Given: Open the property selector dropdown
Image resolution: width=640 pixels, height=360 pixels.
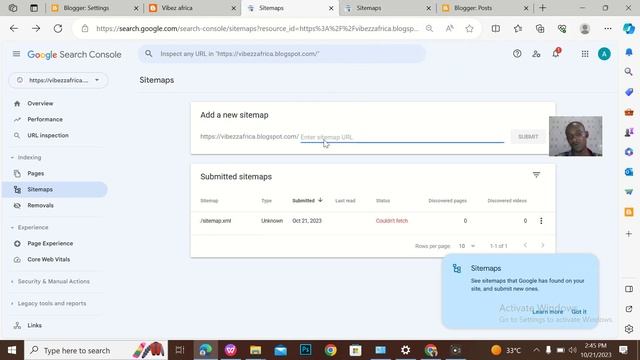Looking at the screenshot, I should tap(58, 80).
